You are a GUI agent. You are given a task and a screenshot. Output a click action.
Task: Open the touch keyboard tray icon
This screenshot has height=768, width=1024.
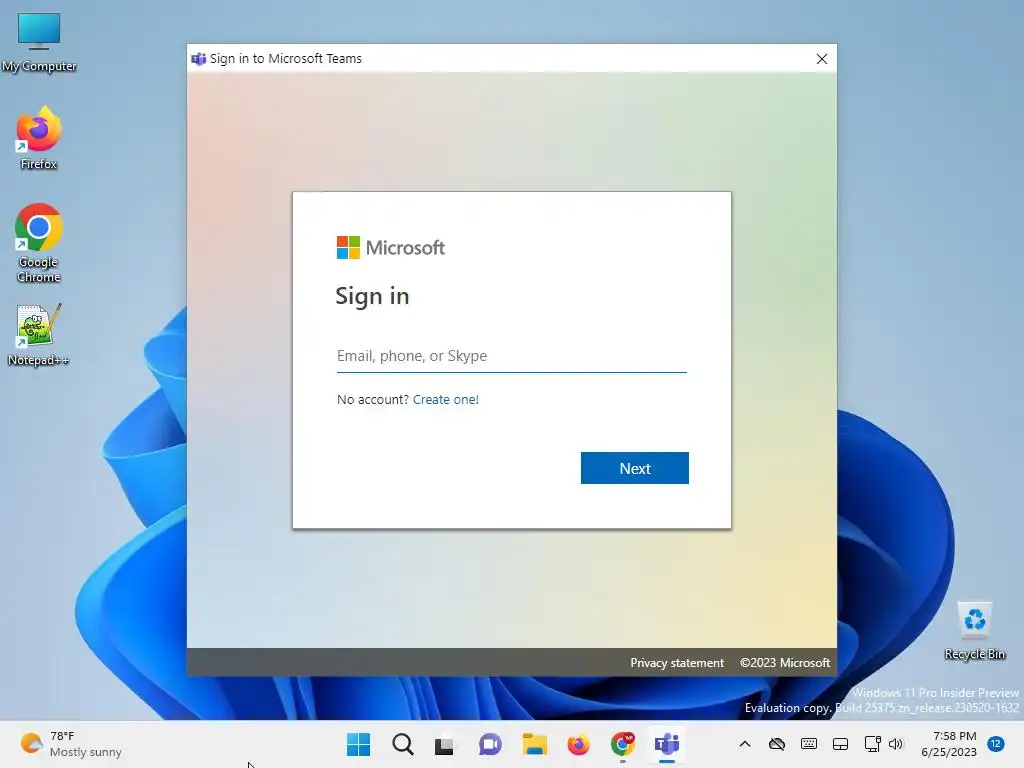coord(808,744)
